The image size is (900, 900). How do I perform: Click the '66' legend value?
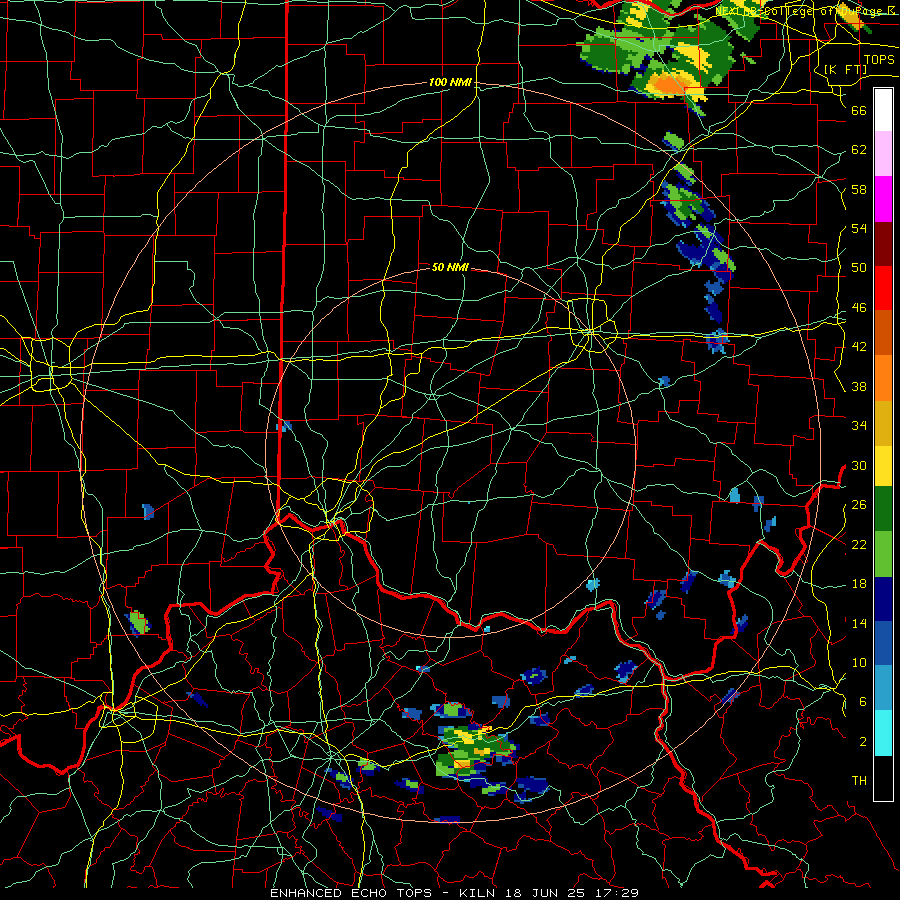tap(859, 110)
